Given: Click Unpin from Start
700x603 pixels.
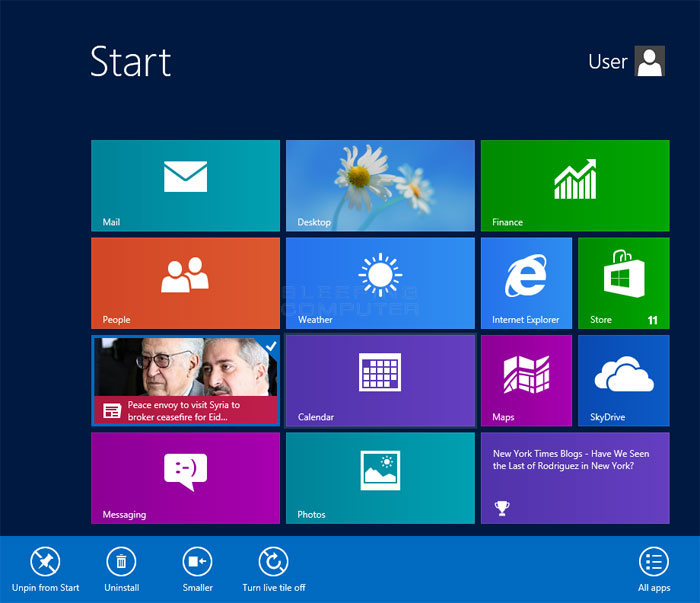Looking at the screenshot, I should tap(45, 570).
